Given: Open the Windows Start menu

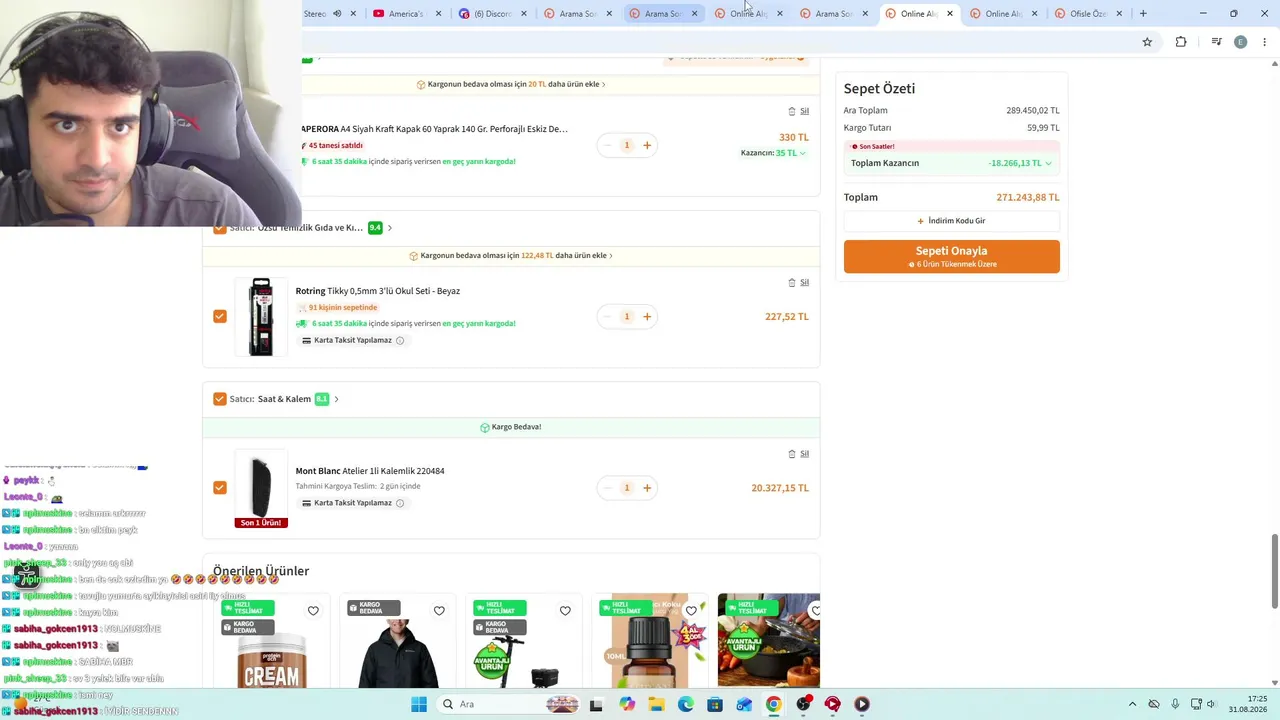Looking at the screenshot, I should (419, 704).
